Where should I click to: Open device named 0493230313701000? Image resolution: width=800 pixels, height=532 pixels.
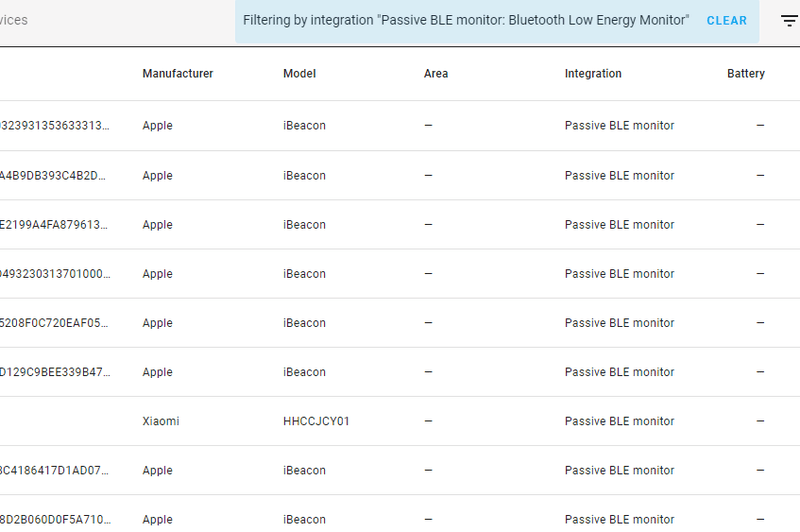[55, 274]
